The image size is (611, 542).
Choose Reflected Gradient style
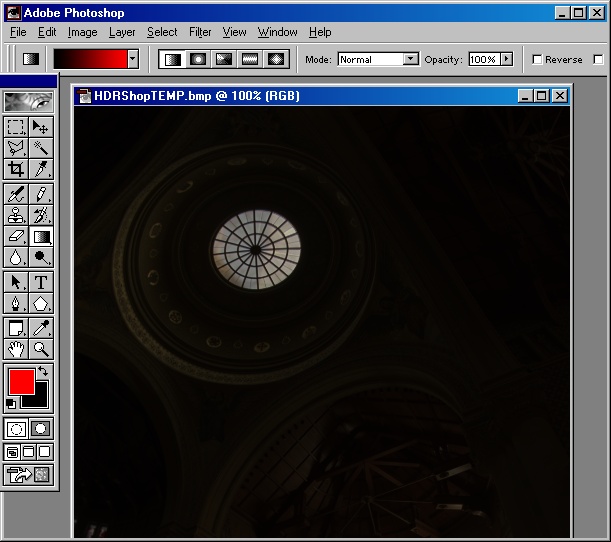[250, 59]
